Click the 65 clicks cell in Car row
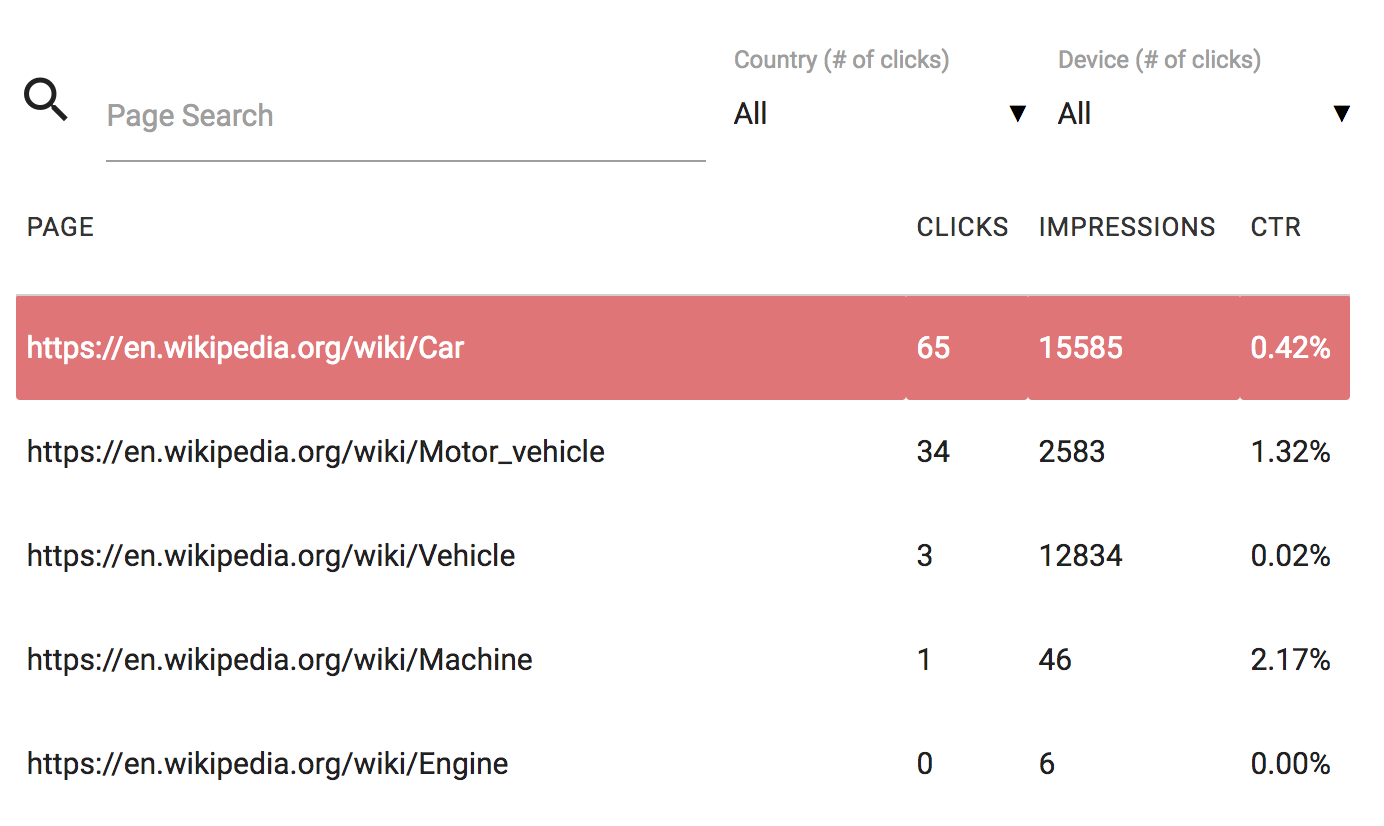Screen dimensions: 1384x826 click(x=933, y=348)
